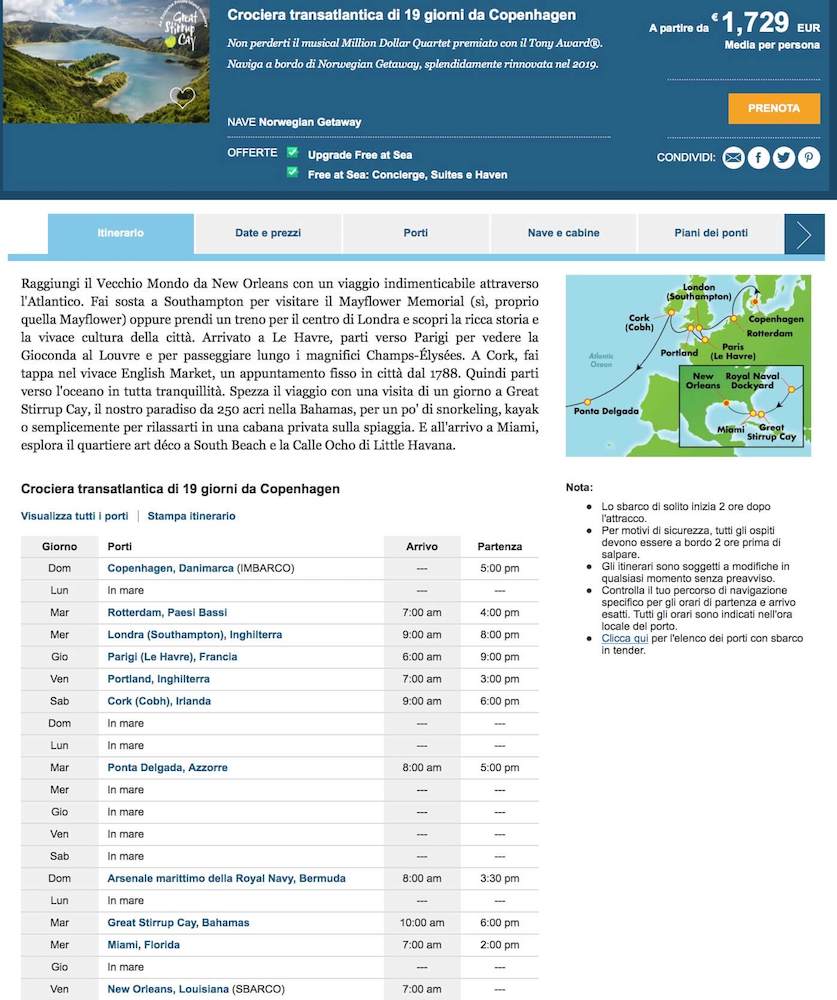Viewport: 837px width, 1000px height.
Task: Switch to the Date e prezzi tab
Action: (268, 233)
